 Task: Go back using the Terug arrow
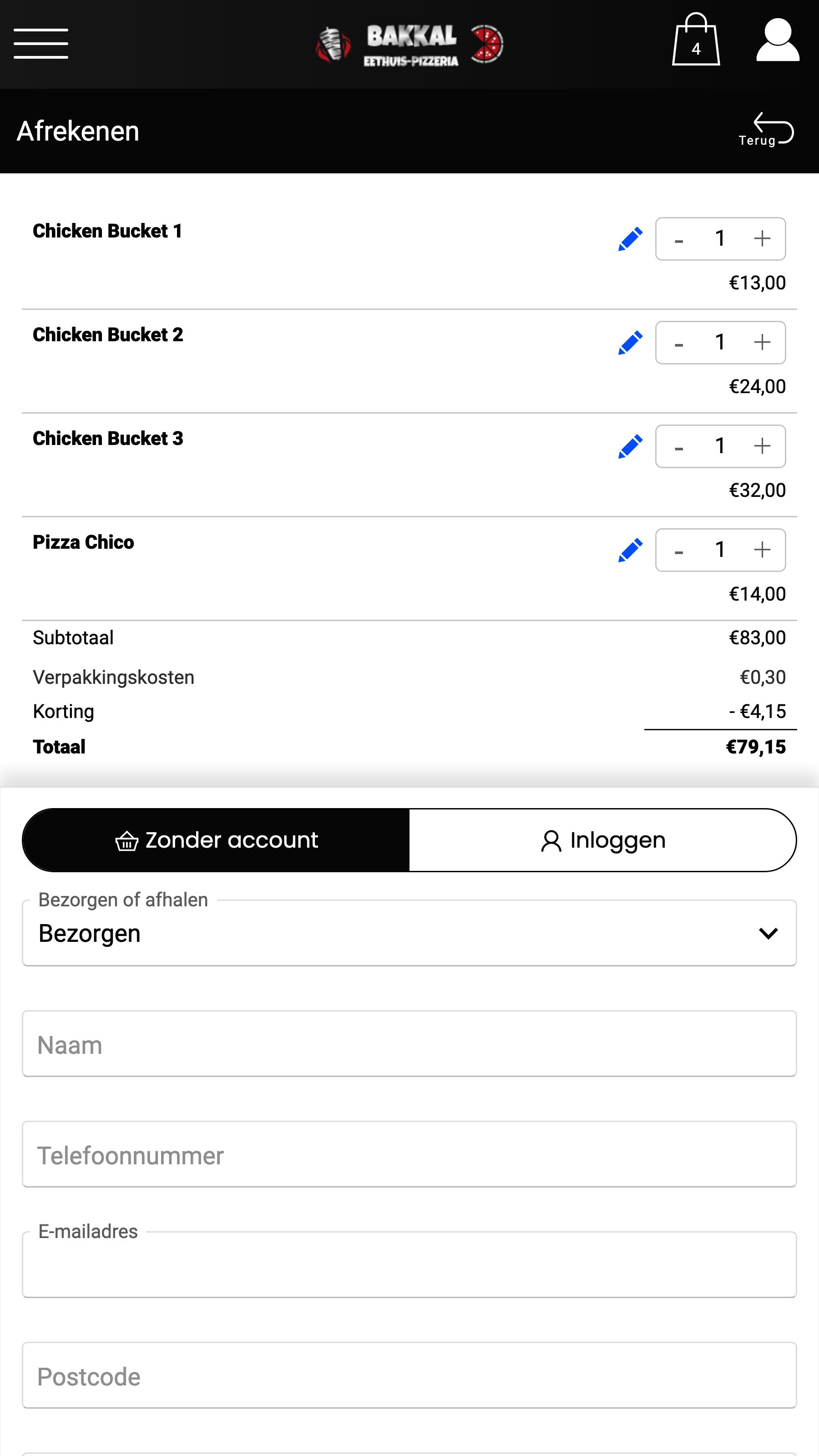click(766, 129)
